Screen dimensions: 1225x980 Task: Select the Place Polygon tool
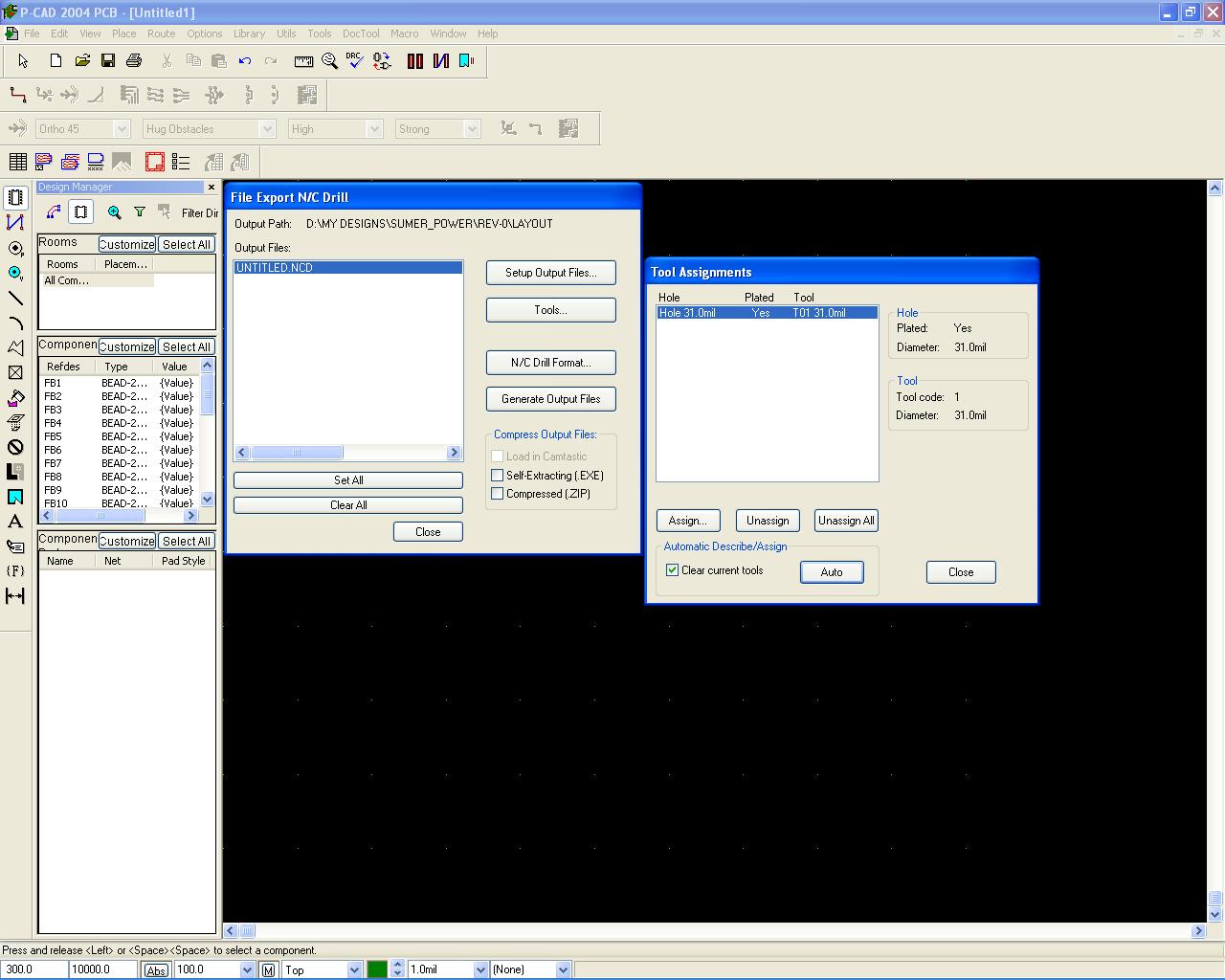pyautogui.click(x=15, y=347)
